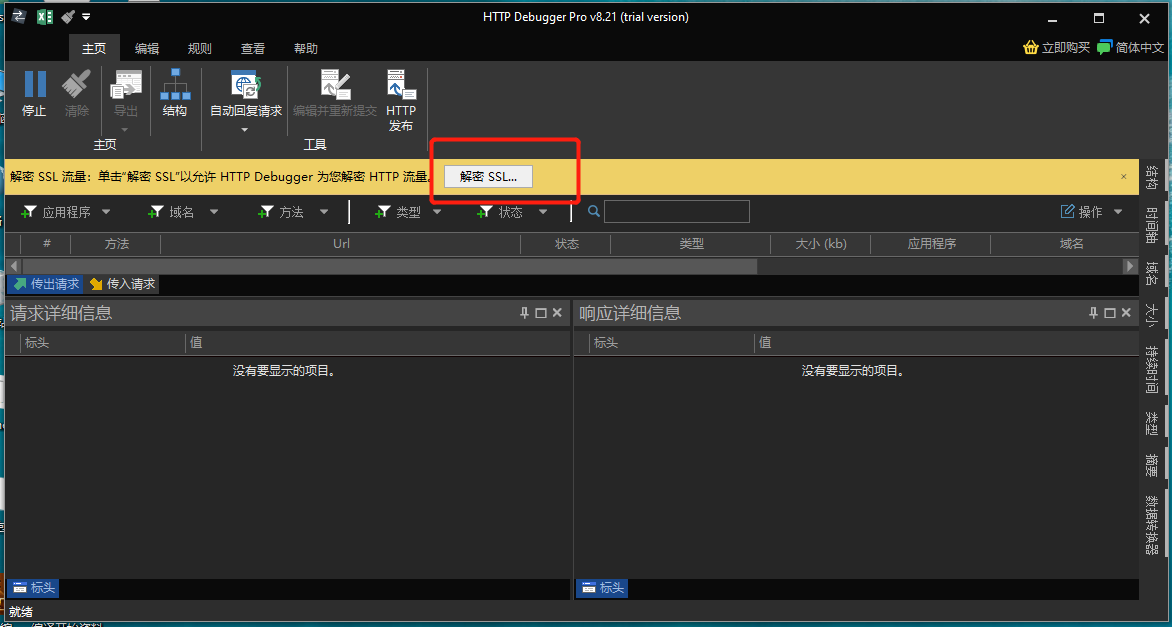Select the 传出请求 tab
This screenshot has width=1172, height=627.
pos(46,284)
